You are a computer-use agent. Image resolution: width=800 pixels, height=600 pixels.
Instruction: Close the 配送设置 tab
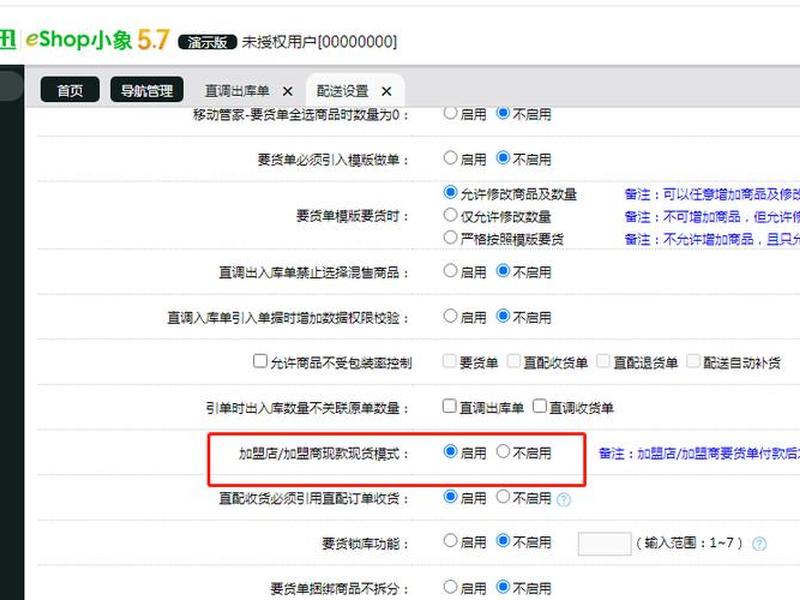387,91
